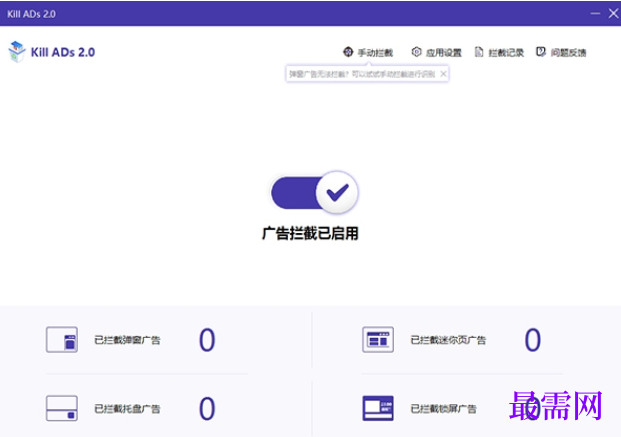Click the 已拦截弹窗广告 label
Screen dimensions: 621x437
(x=127, y=340)
